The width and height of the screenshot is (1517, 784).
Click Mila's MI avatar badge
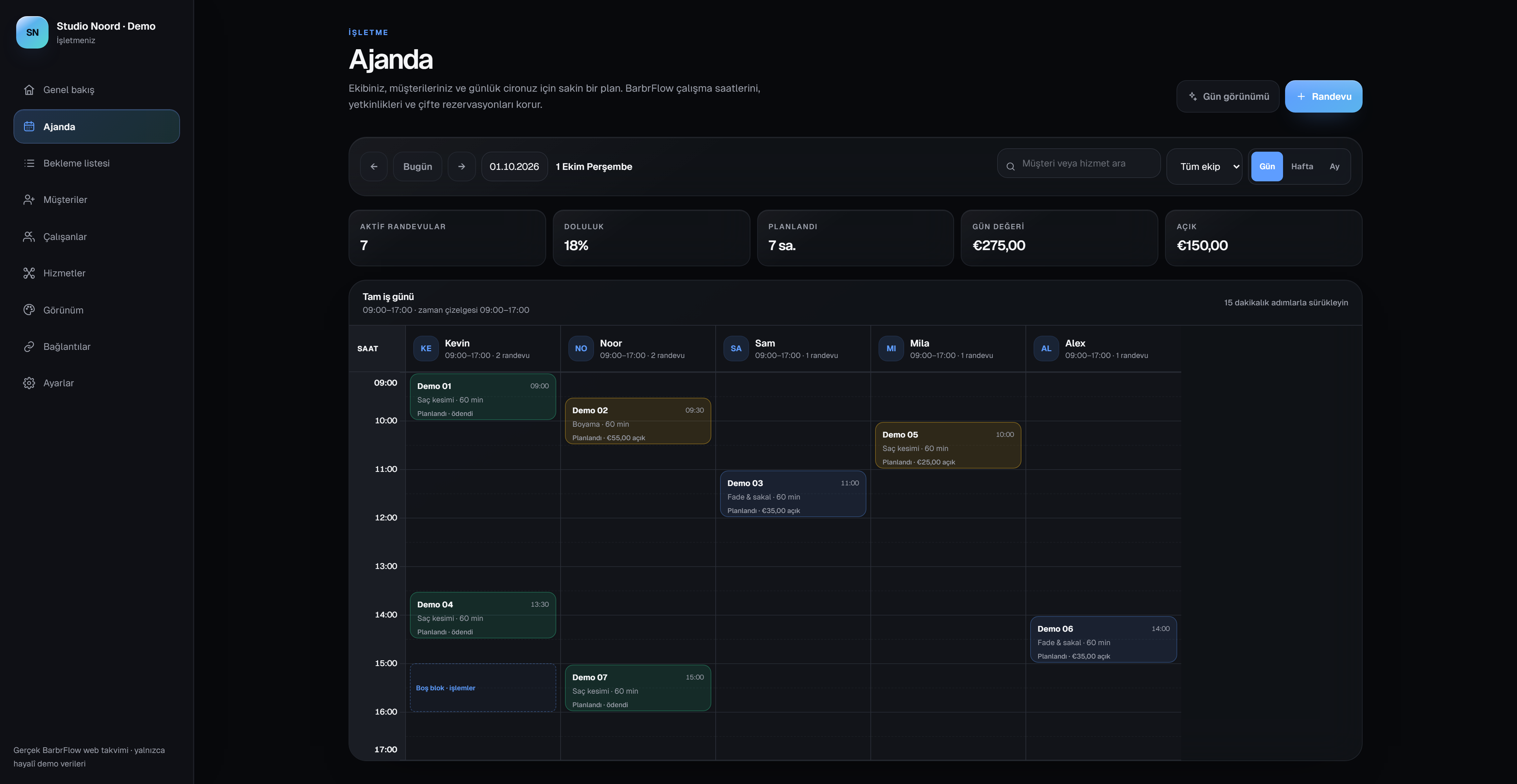coord(891,349)
